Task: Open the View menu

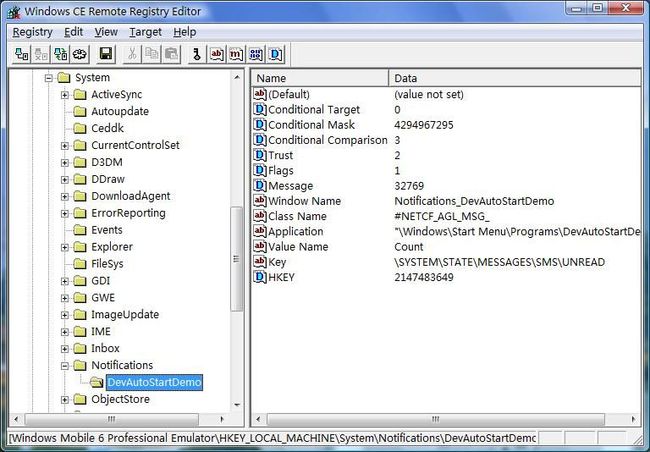Action: (x=106, y=32)
